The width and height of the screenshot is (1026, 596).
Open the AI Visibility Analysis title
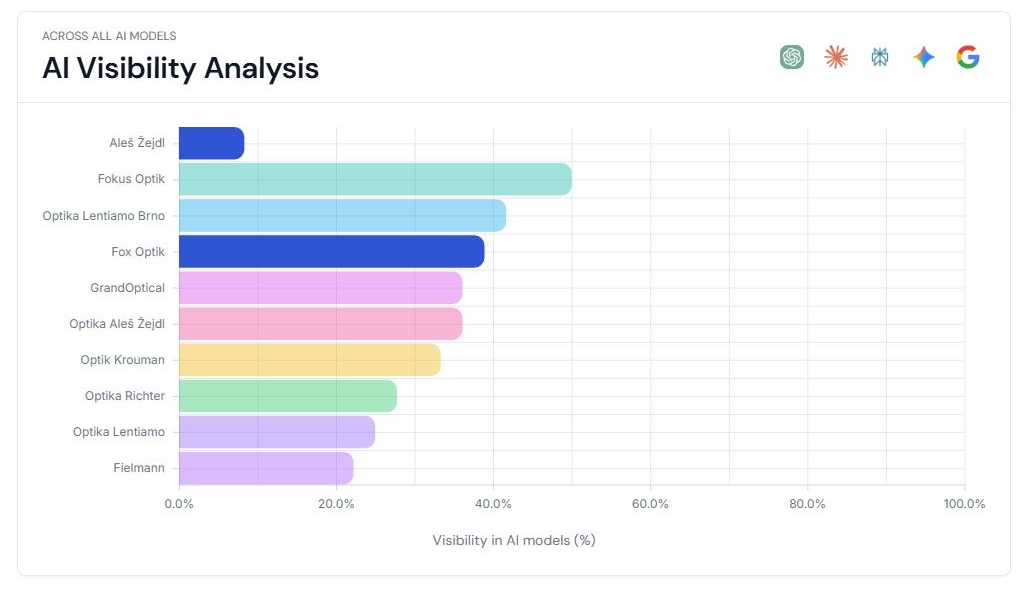click(179, 68)
